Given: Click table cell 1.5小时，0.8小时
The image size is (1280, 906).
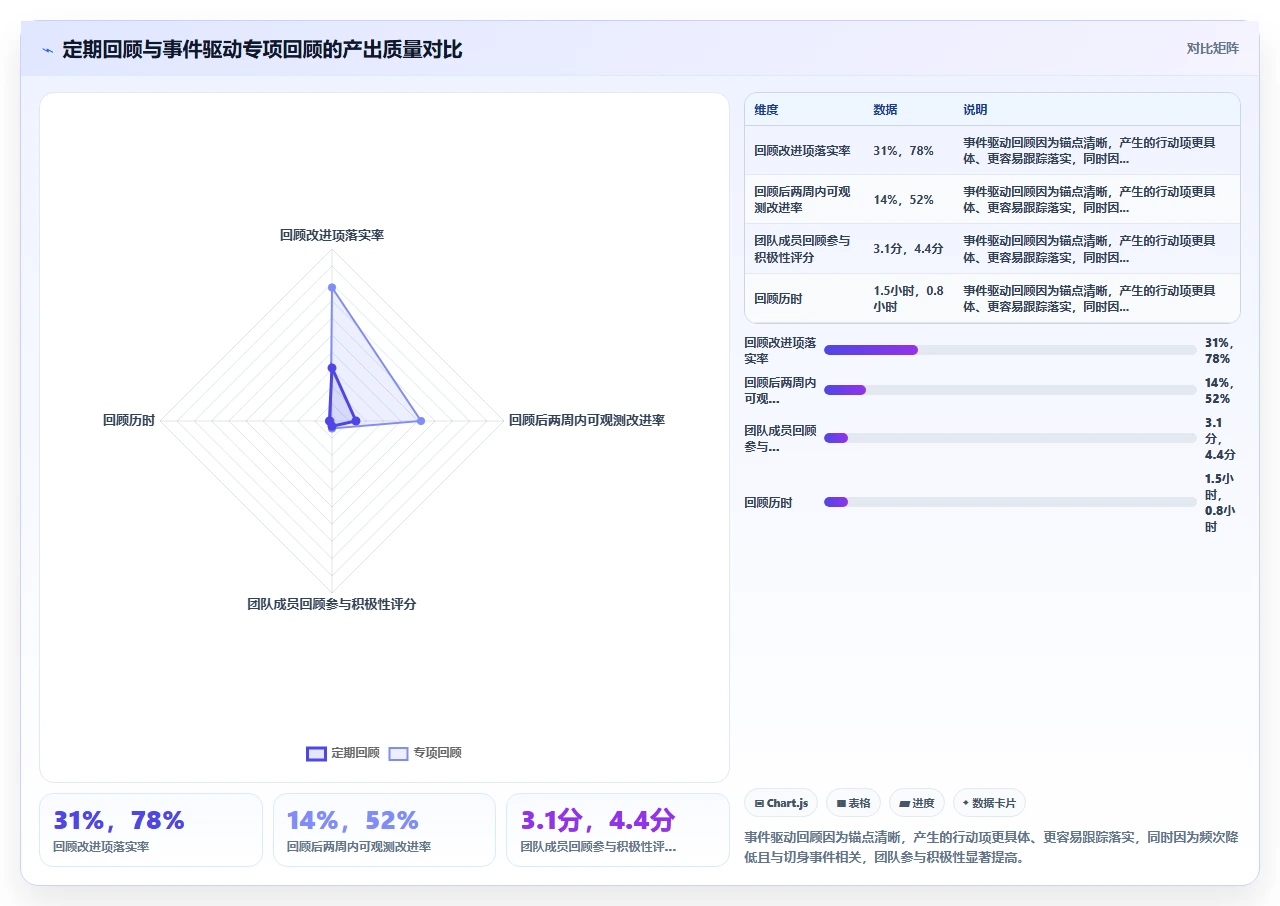Looking at the screenshot, I should [x=908, y=298].
